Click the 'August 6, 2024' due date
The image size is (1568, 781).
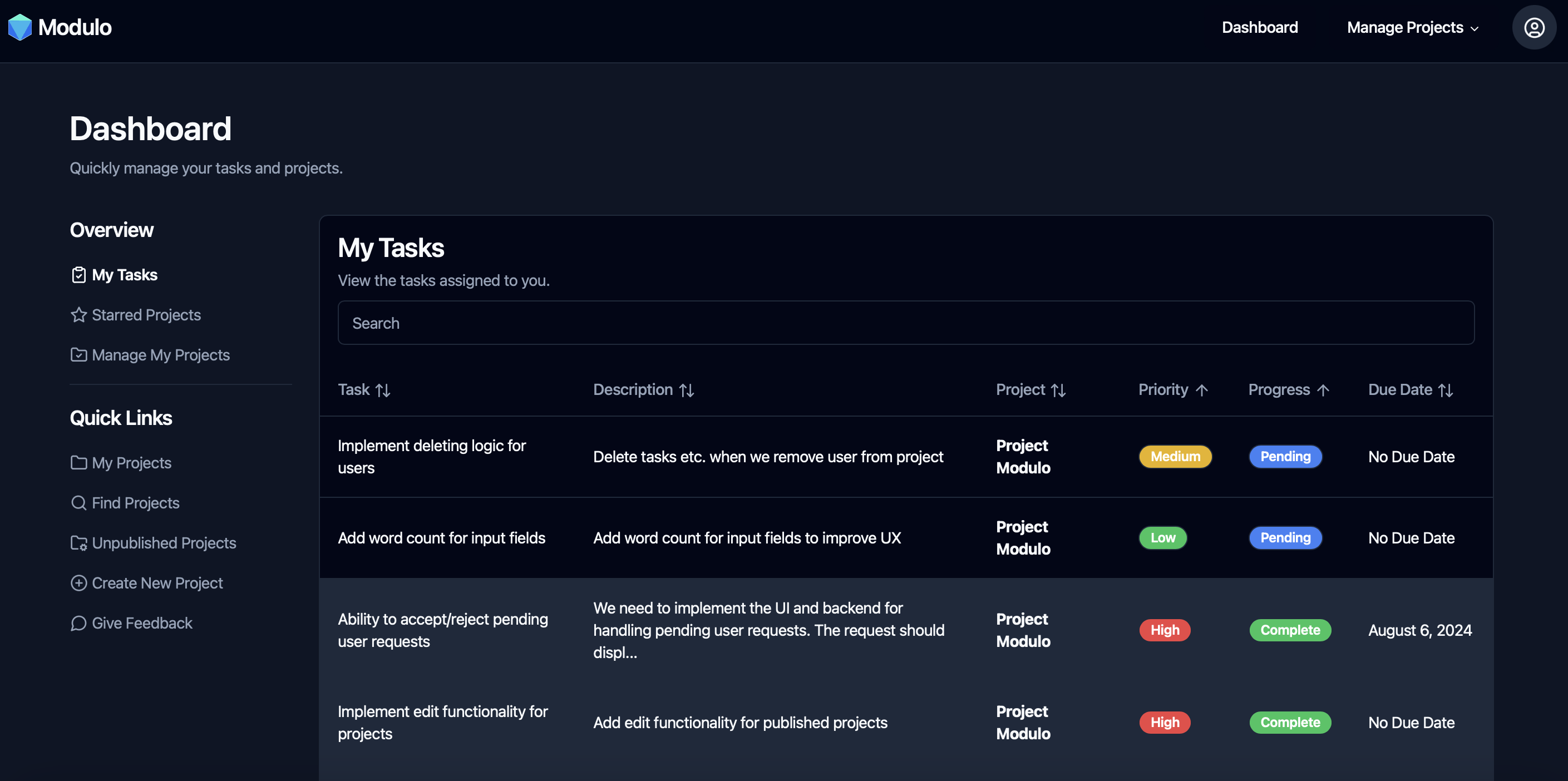[1419, 630]
